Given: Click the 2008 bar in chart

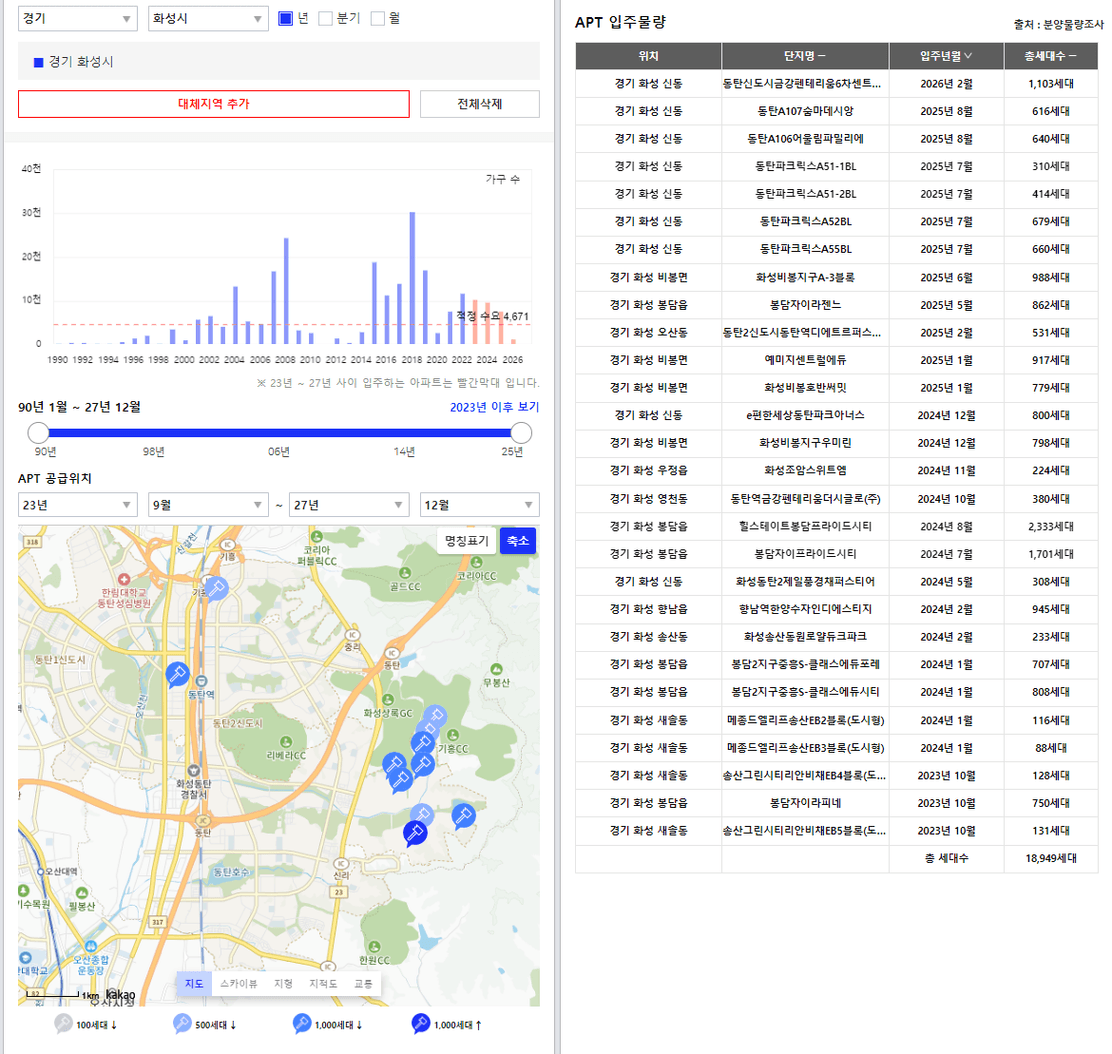Looking at the screenshot, I should (286, 291).
